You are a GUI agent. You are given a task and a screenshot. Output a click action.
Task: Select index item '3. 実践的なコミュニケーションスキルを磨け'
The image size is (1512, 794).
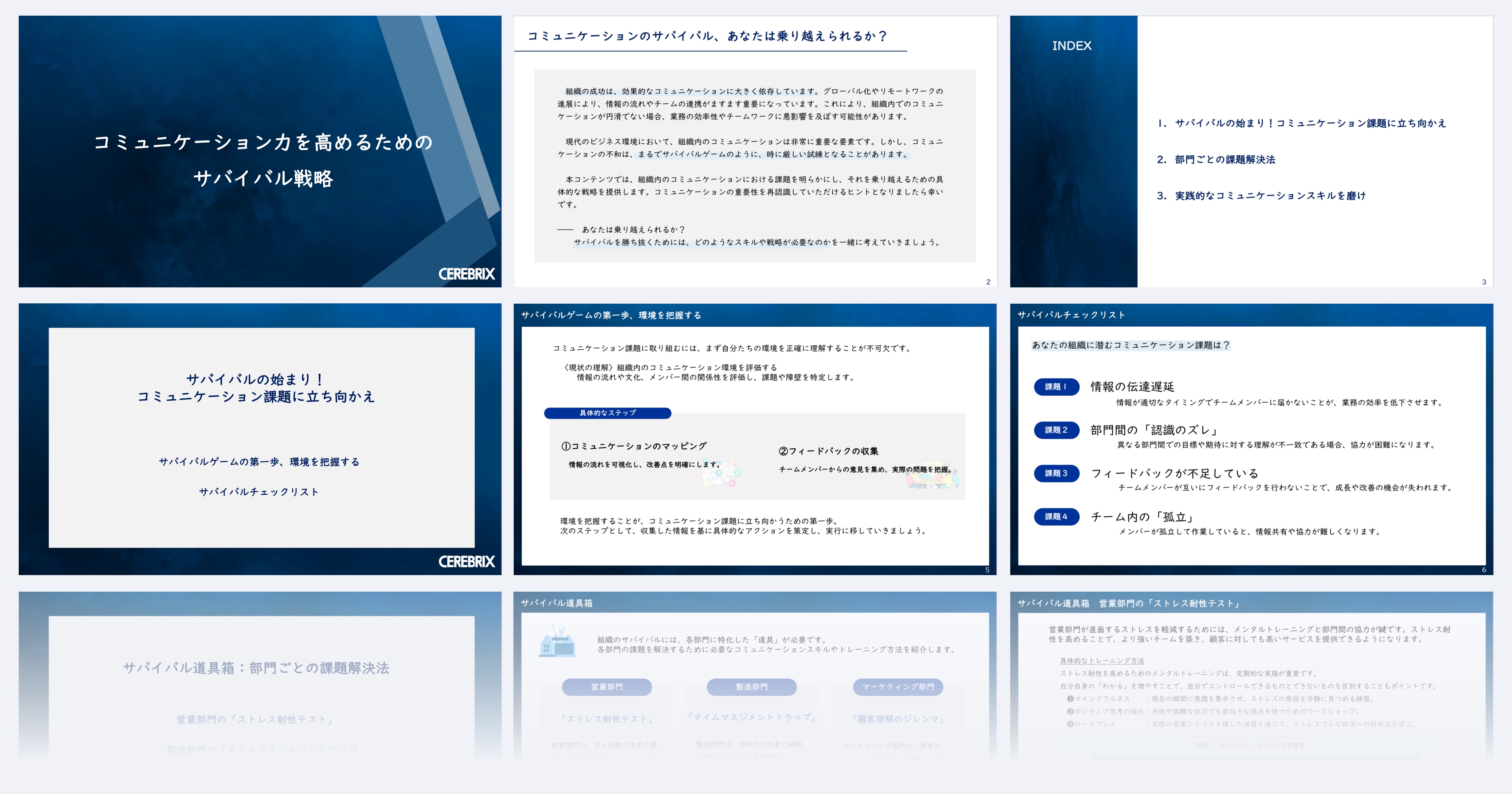tap(1261, 196)
